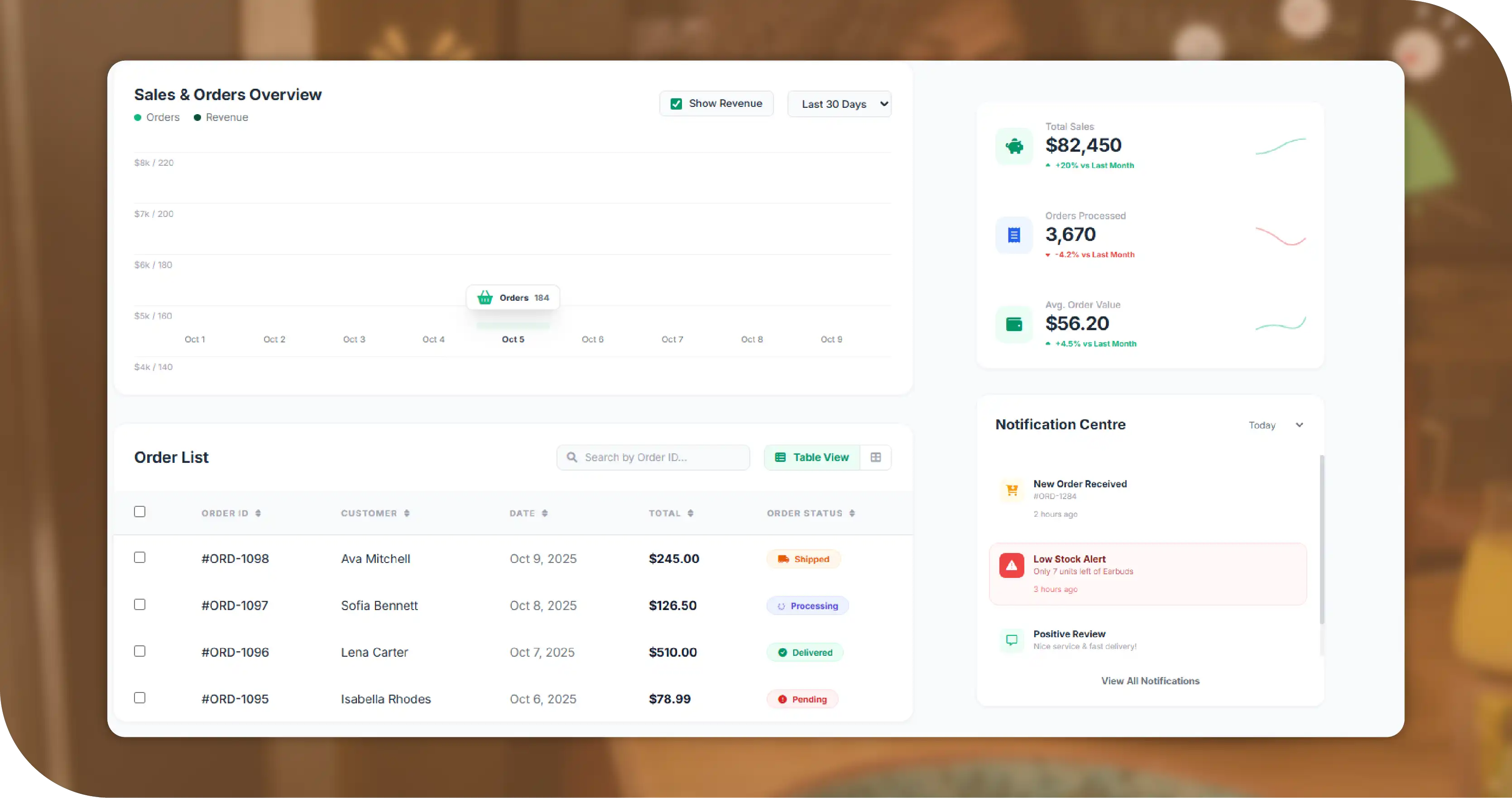The width and height of the screenshot is (1512, 798).
Task: Check the box for order #ORD-1098
Action: pos(139,557)
